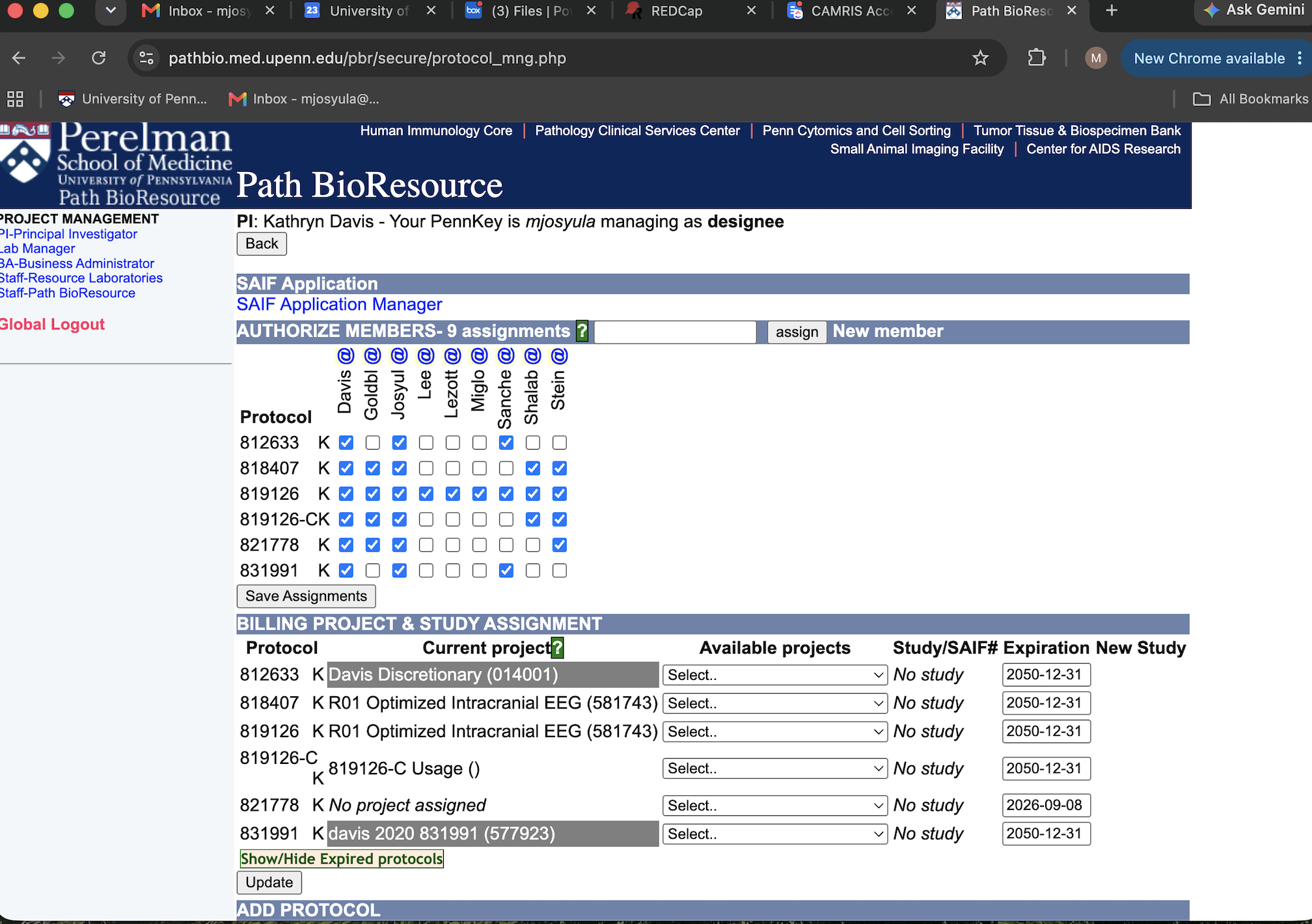Click the email icon above Lee column
Screen dimensions: 1312x924
(426, 356)
